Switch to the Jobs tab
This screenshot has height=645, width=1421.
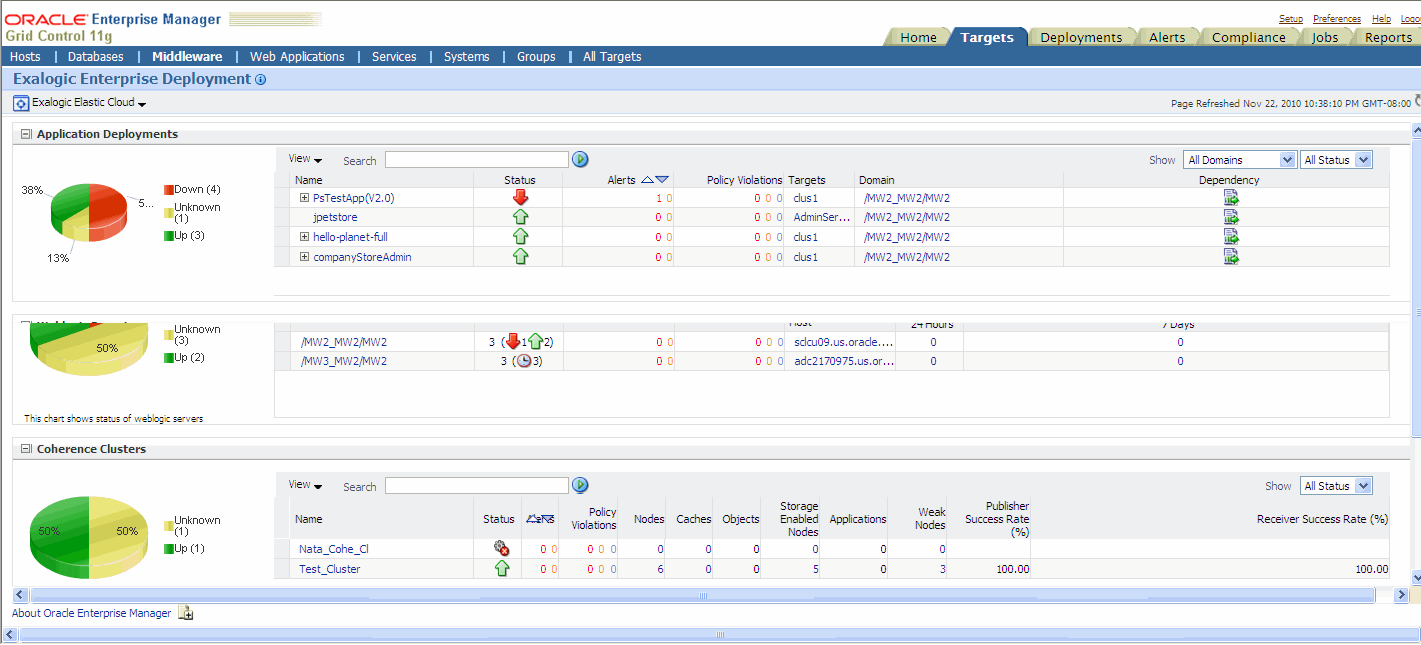click(x=1326, y=37)
